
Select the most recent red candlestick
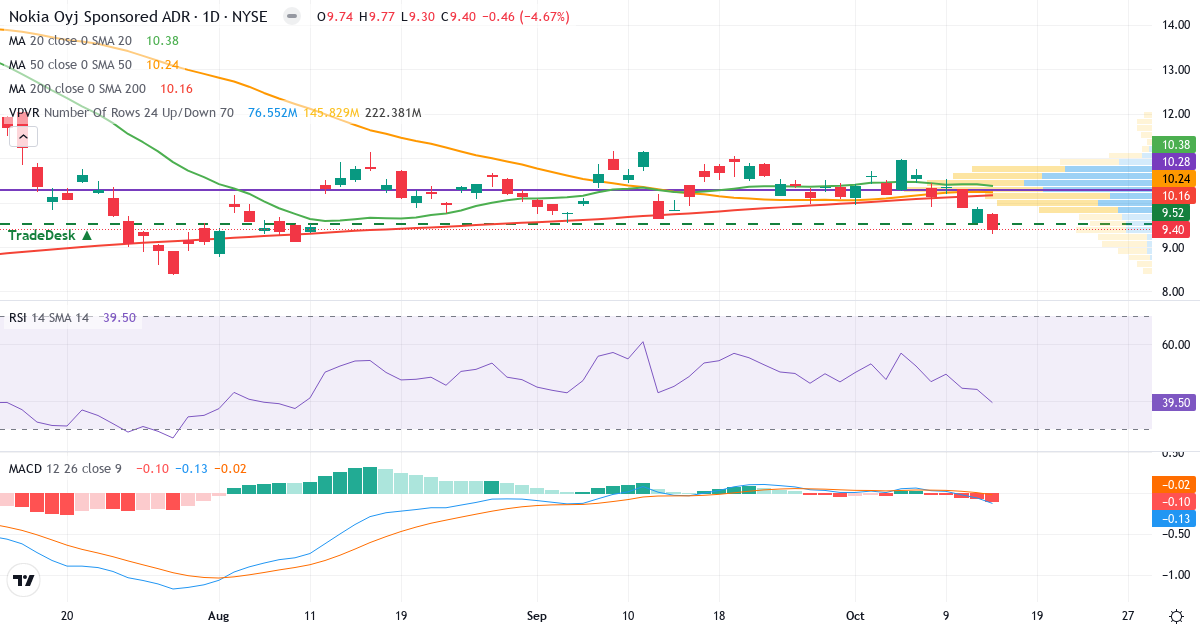coord(993,221)
